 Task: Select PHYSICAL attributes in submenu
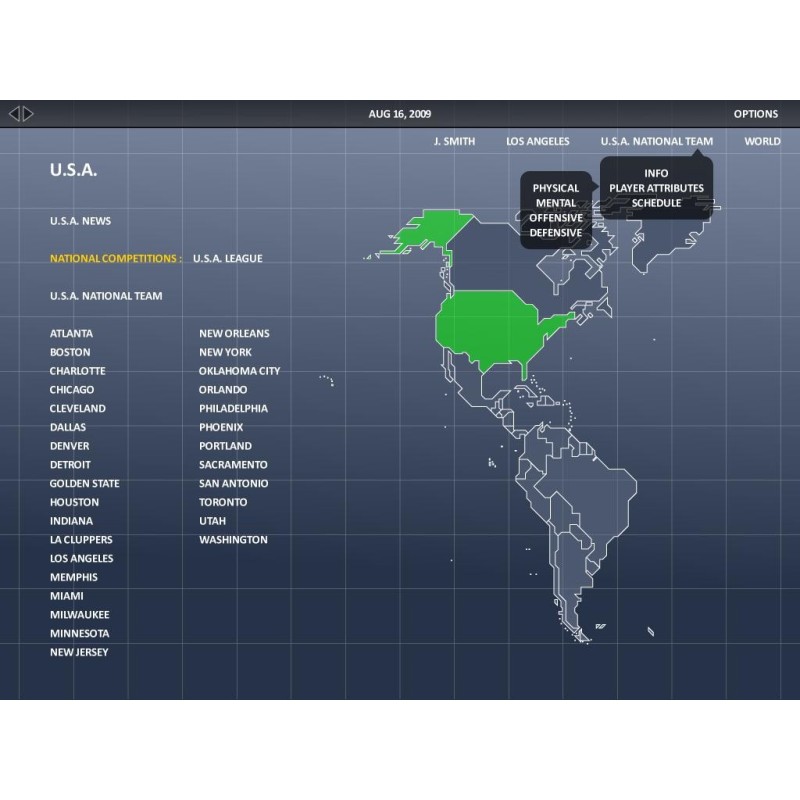pyautogui.click(x=555, y=188)
